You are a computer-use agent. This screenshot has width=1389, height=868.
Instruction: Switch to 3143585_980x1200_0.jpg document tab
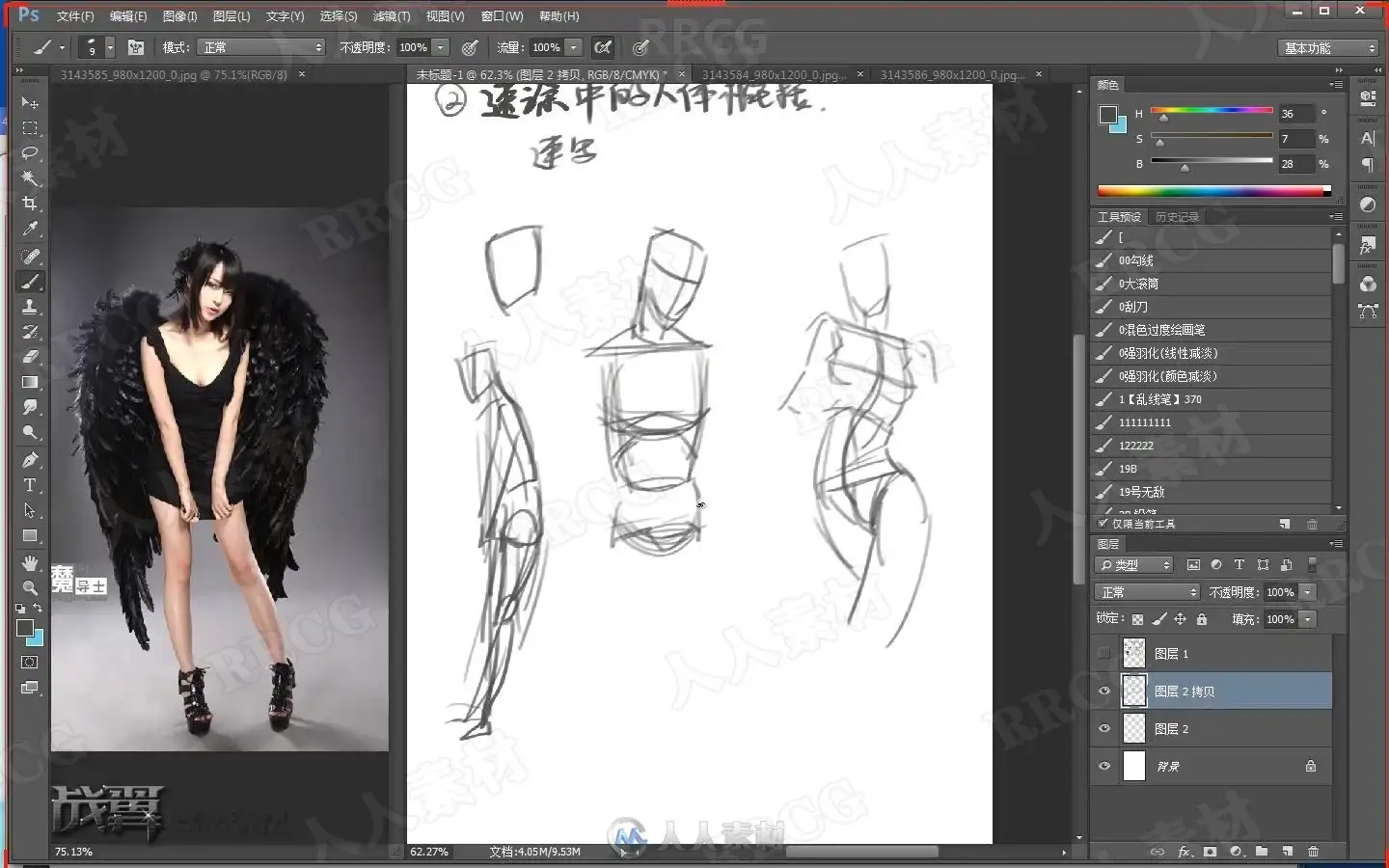(174, 74)
